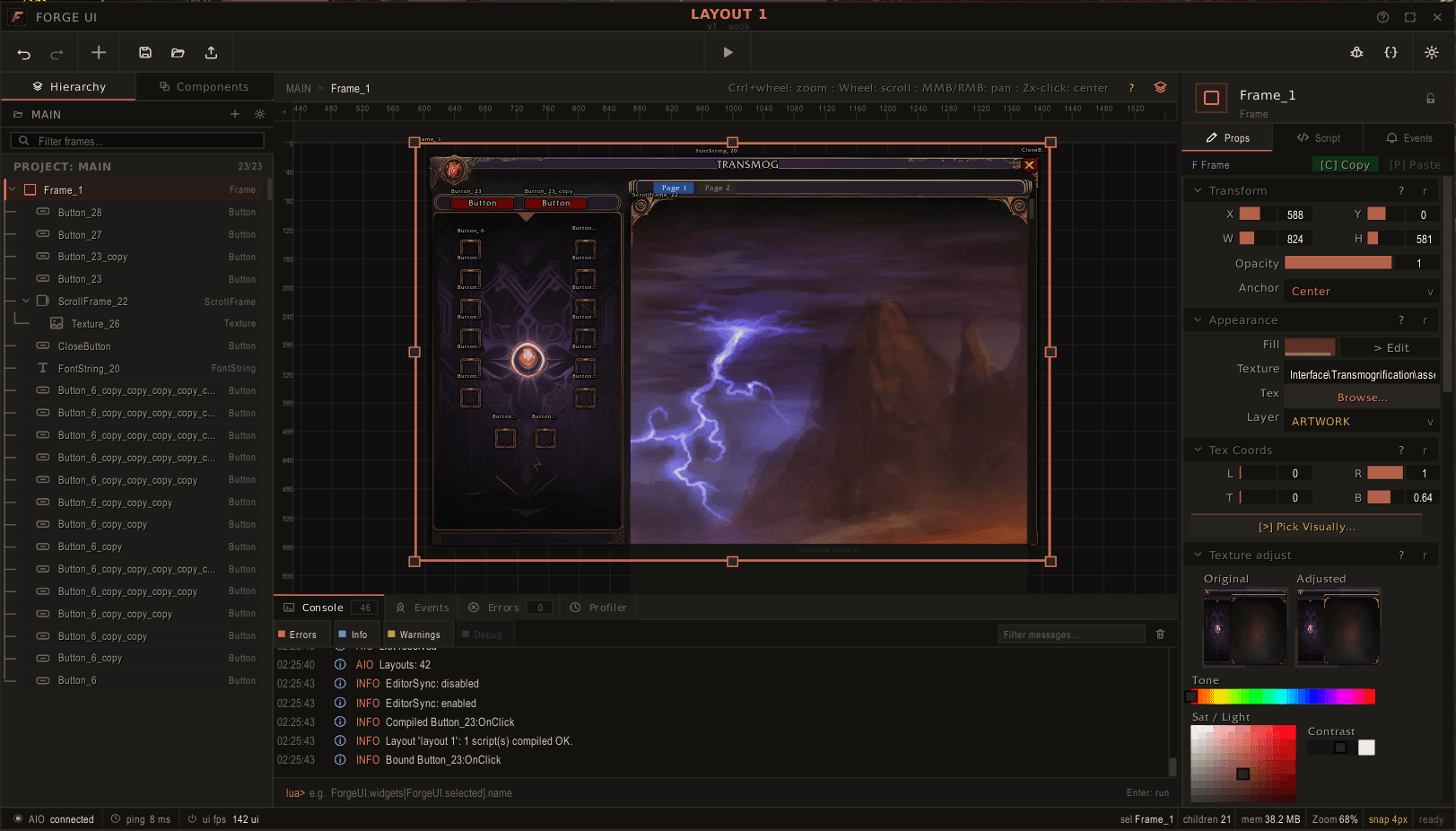Screen dimensions: 1456x831
Task: Open the debug bug icon
Action: tap(1356, 53)
